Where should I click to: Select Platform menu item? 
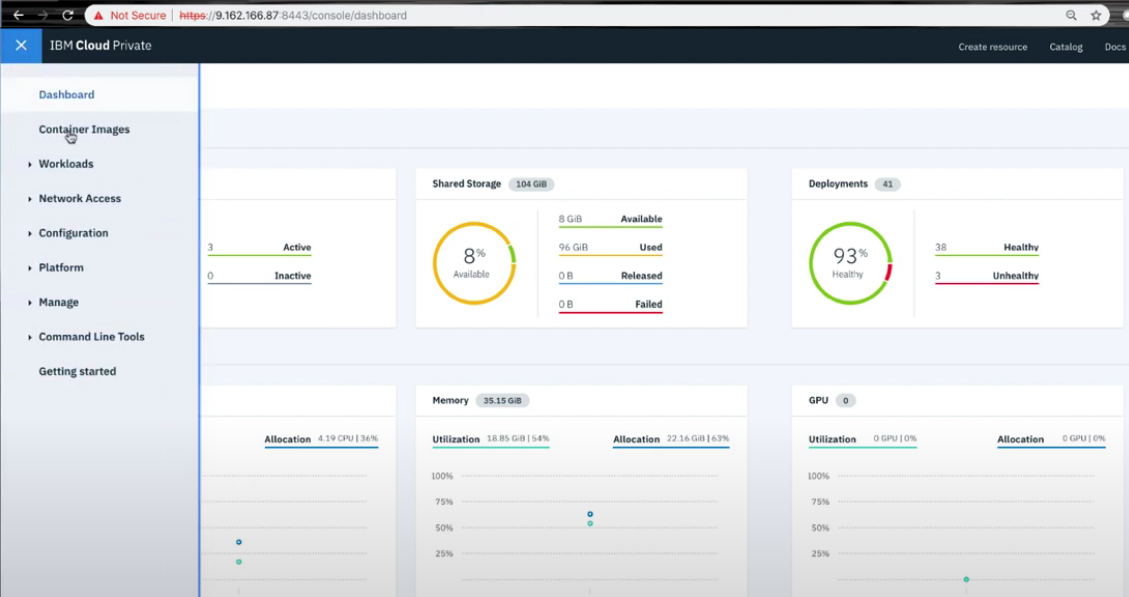[61, 267]
